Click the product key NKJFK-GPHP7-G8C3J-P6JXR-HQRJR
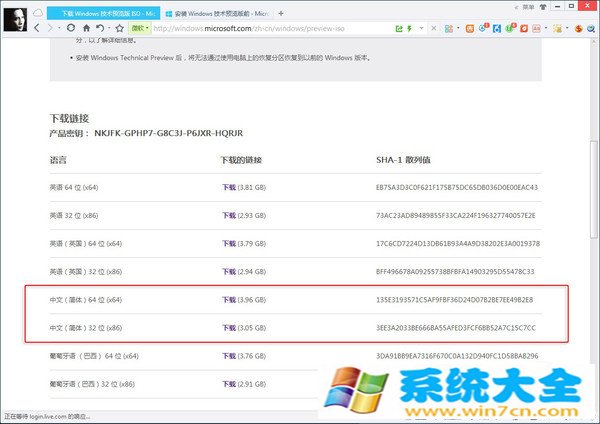Screen dimensions: 600x424 coord(168,133)
